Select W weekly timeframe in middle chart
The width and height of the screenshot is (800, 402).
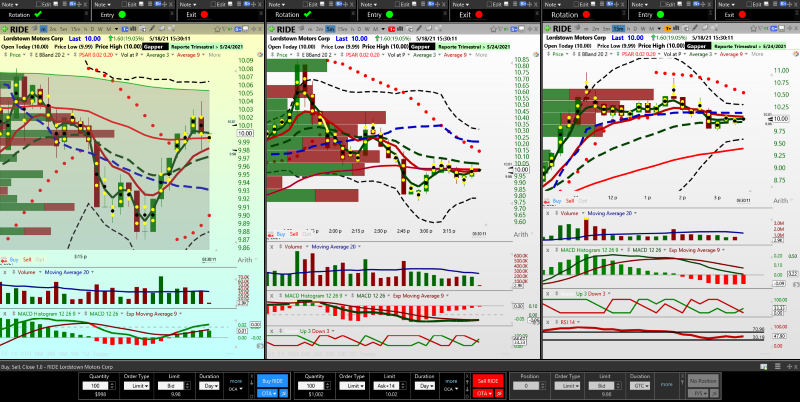(x=367, y=29)
